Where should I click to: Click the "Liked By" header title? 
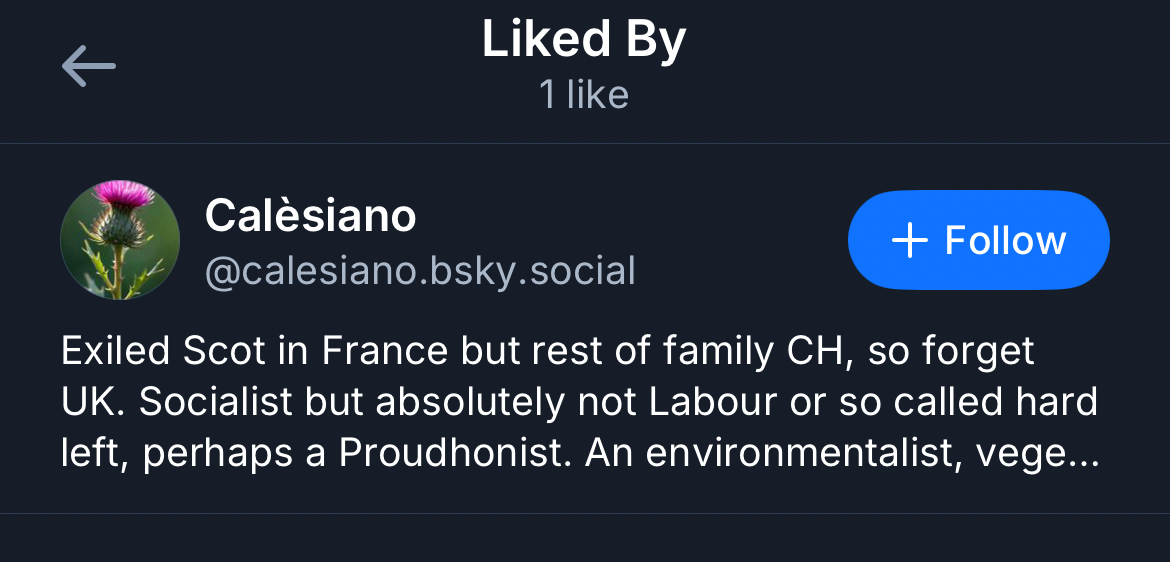coord(584,40)
